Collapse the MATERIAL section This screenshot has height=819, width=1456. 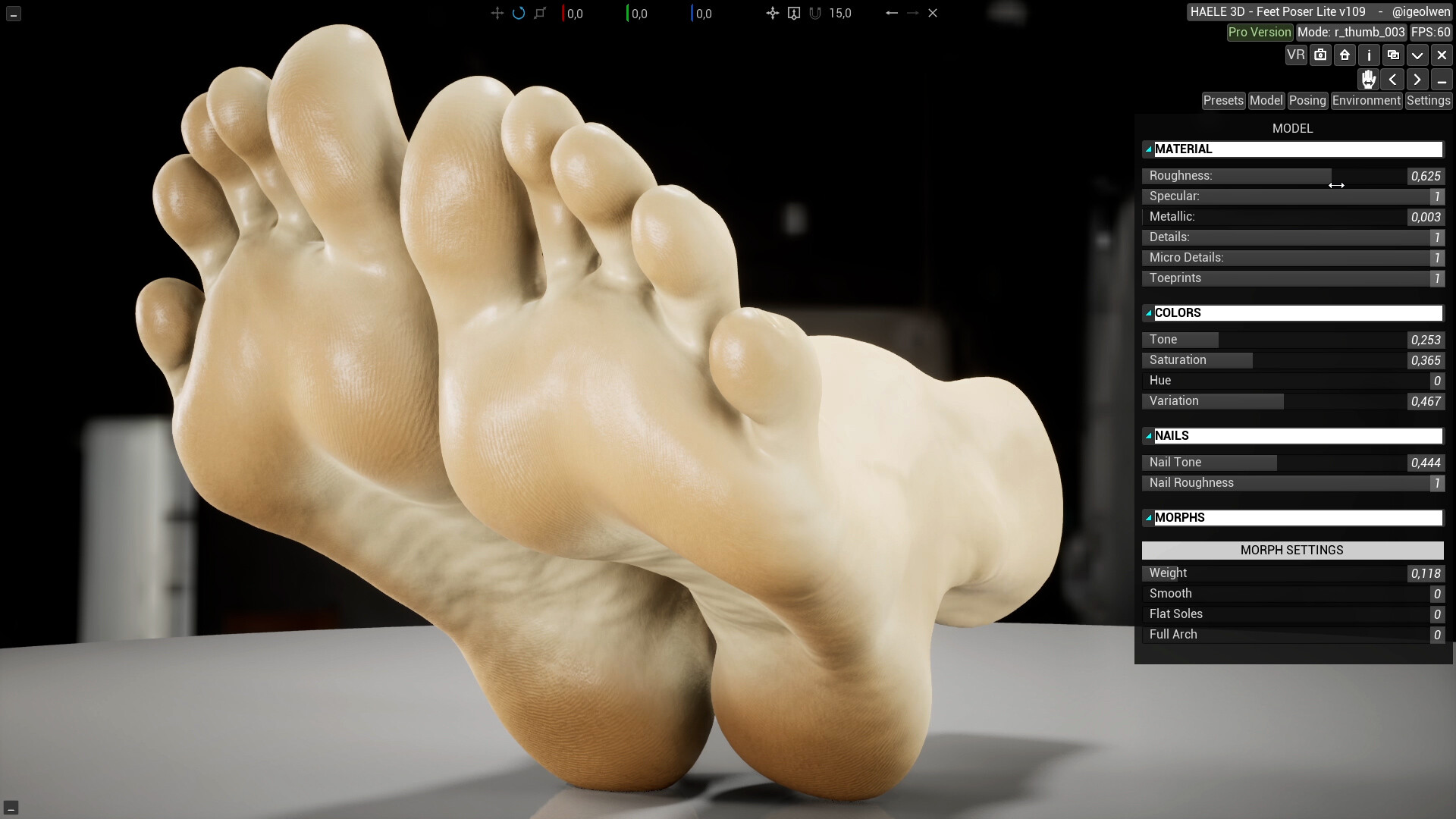(x=1150, y=149)
